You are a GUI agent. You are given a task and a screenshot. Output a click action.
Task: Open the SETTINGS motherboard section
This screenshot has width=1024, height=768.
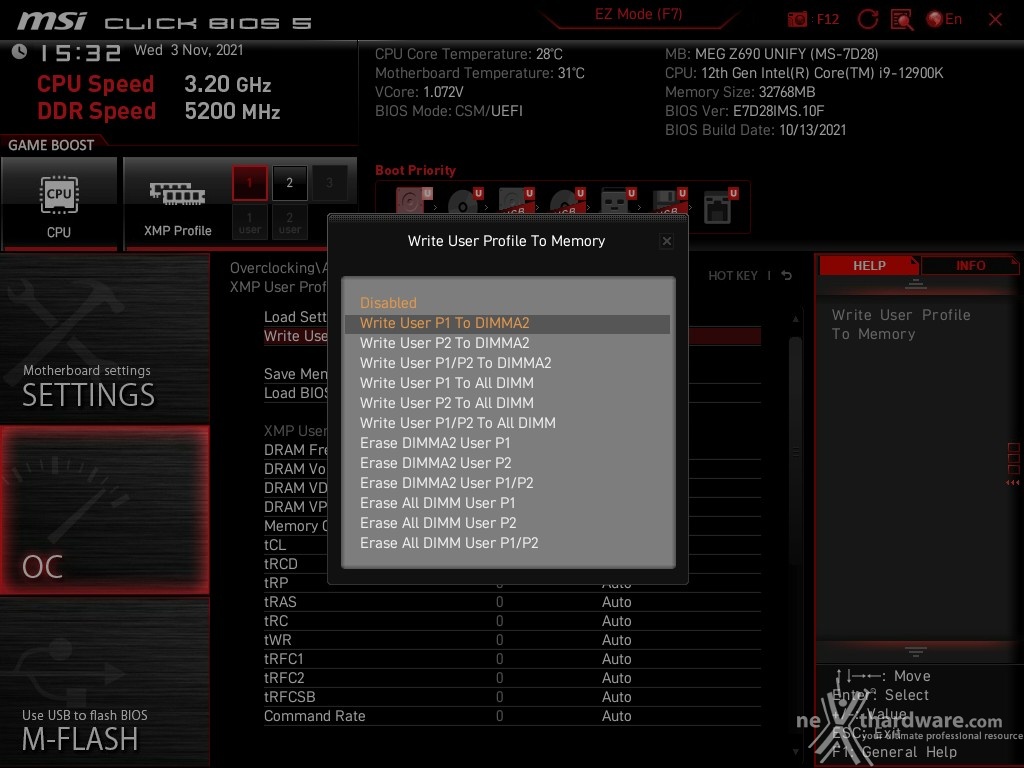coord(104,338)
